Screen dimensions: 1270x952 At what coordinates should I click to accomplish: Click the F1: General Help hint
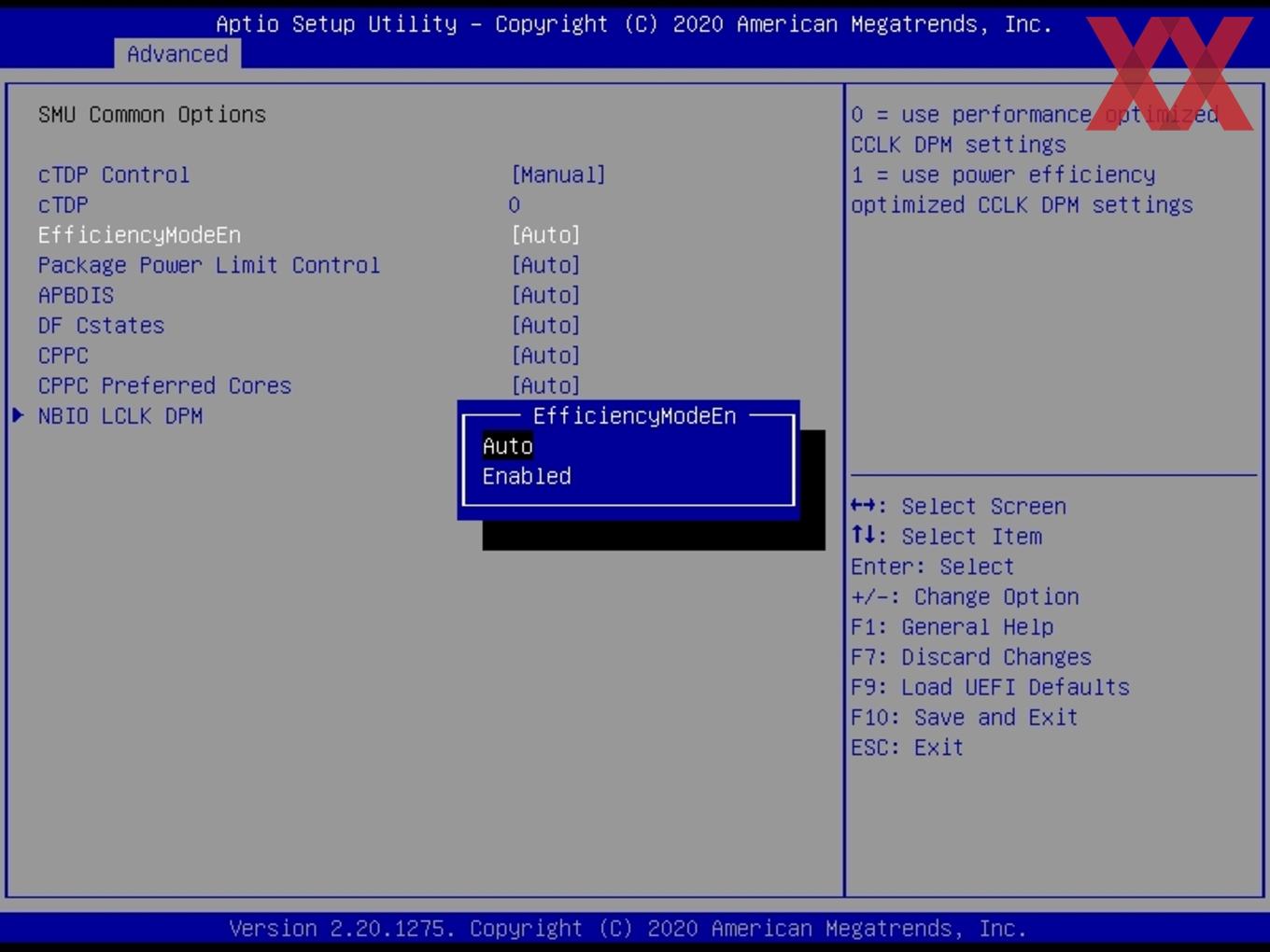click(952, 627)
